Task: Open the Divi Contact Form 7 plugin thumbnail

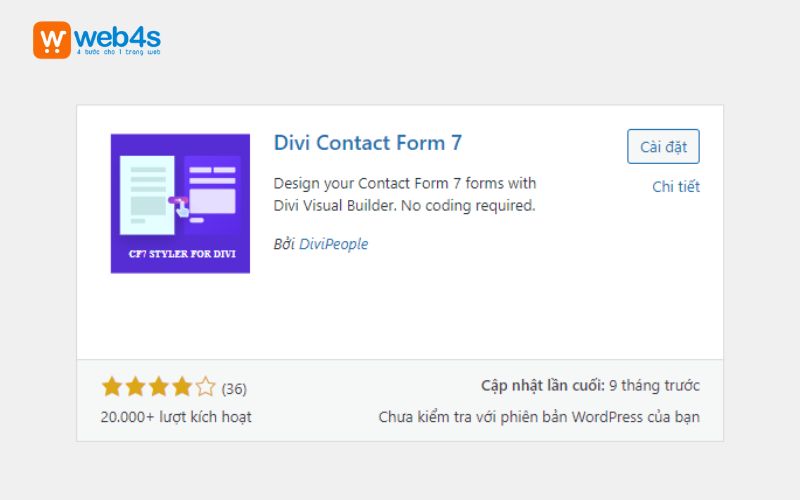Action: [x=180, y=203]
